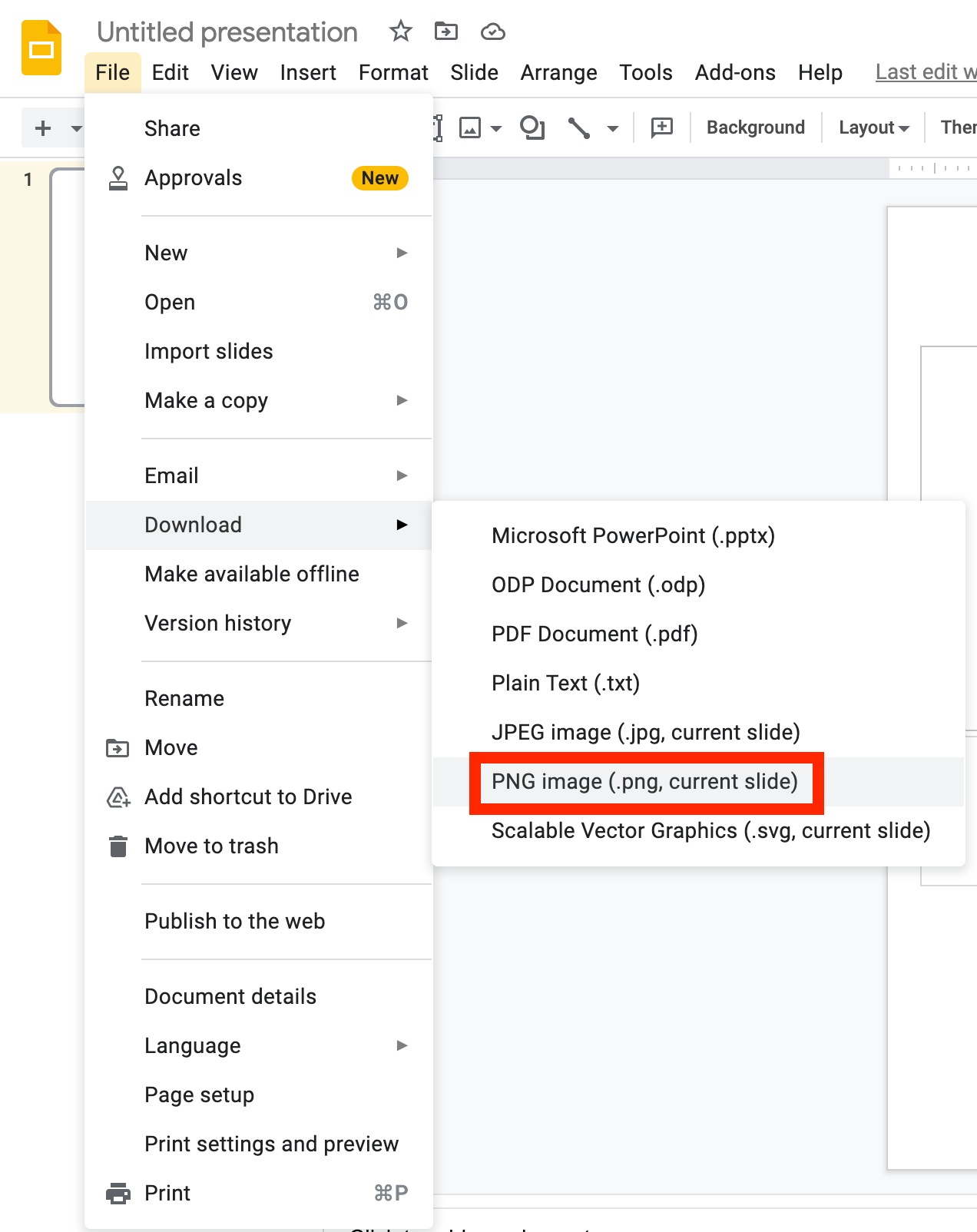Choose PNG image download option

pos(644,781)
